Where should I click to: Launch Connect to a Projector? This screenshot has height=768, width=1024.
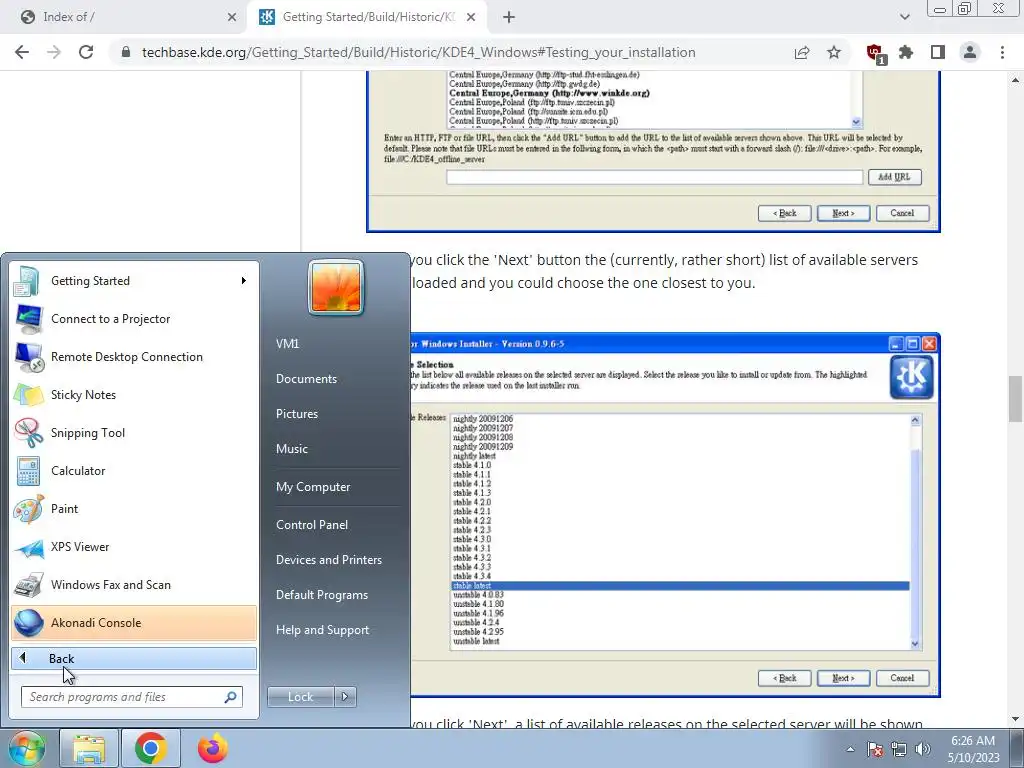point(134,319)
